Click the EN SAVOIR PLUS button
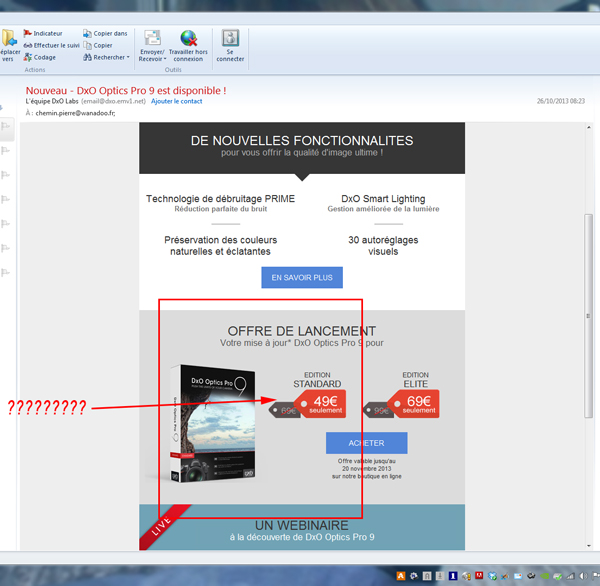The height and width of the screenshot is (586, 600). click(x=302, y=277)
